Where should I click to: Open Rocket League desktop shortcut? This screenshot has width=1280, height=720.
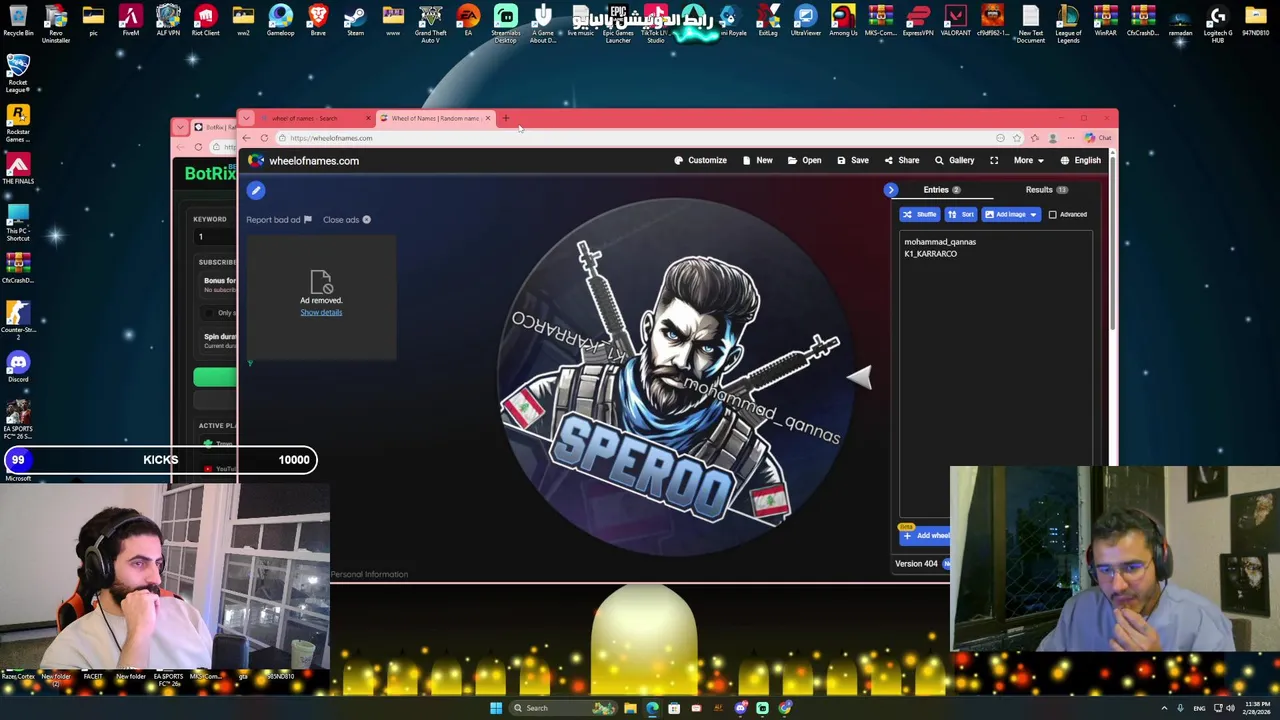tap(18, 71)
